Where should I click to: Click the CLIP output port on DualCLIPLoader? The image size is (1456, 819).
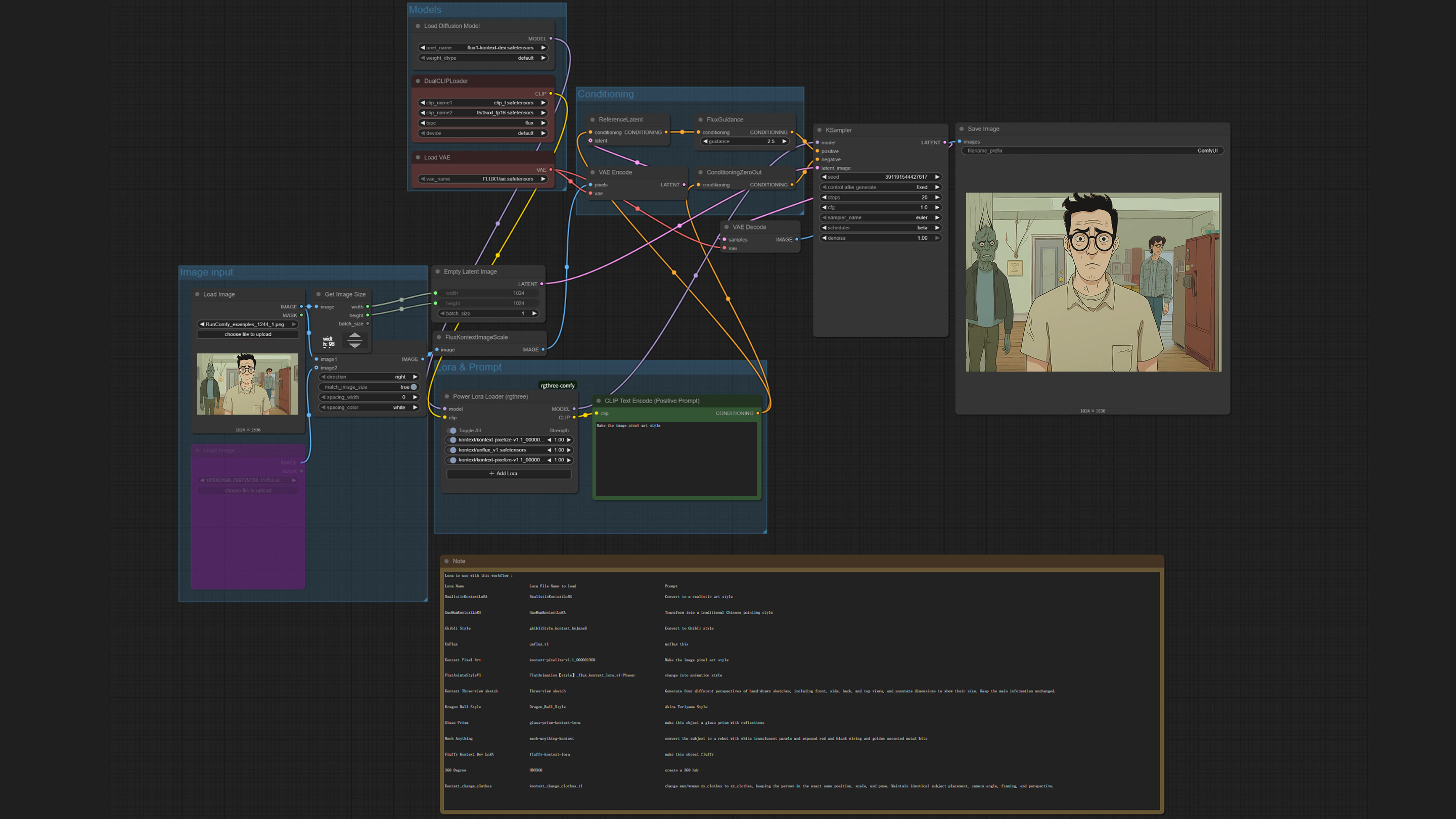pos(551,94)
